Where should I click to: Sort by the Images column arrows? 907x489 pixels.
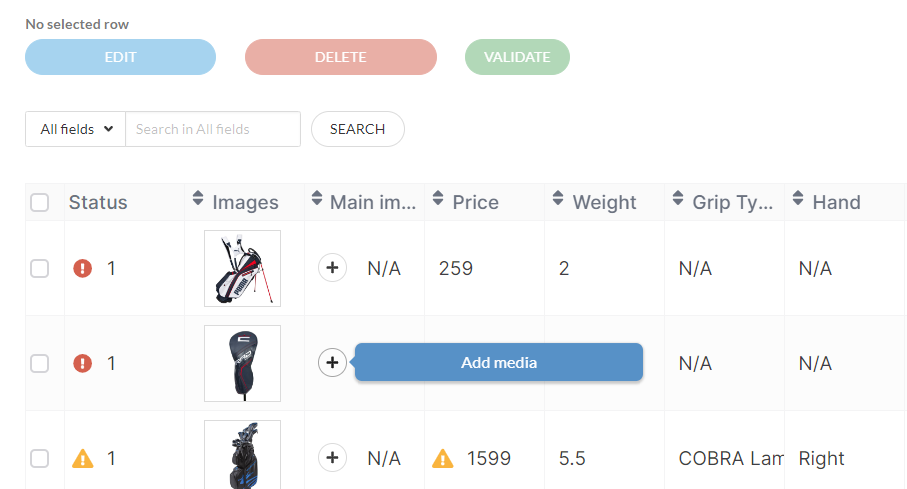(x=198, y=198)
